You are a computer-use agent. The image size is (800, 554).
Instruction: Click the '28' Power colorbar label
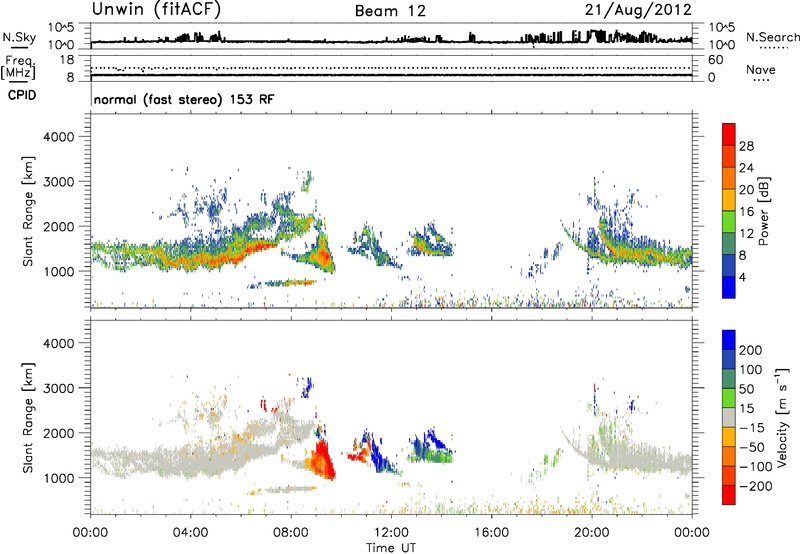click(x=746, y=146)
